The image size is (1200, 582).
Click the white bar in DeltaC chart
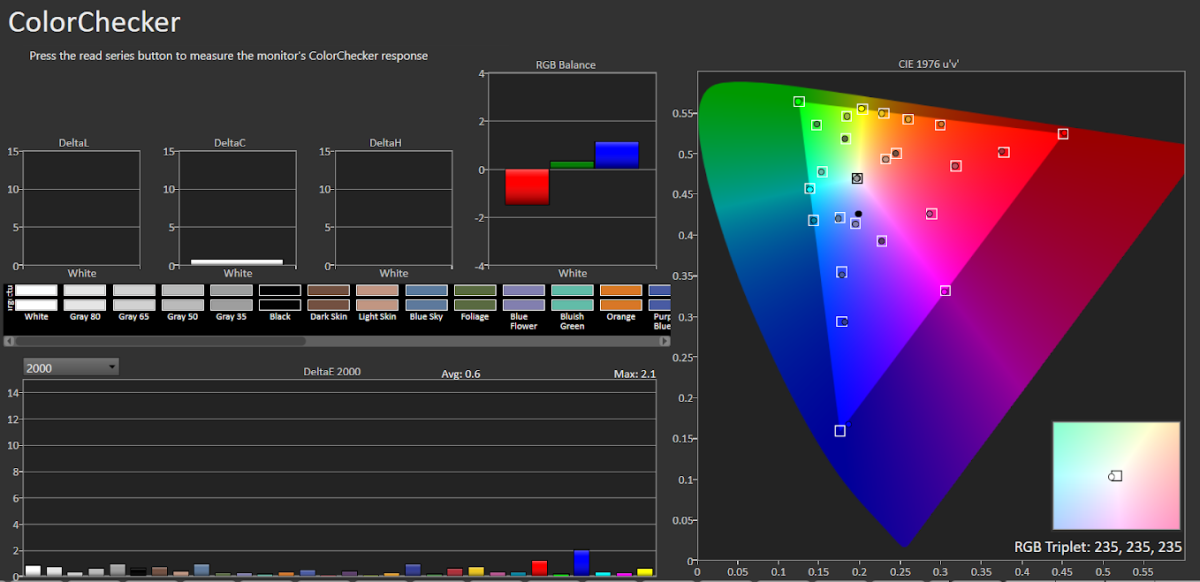pyautogui.click(x=237, y=262)
